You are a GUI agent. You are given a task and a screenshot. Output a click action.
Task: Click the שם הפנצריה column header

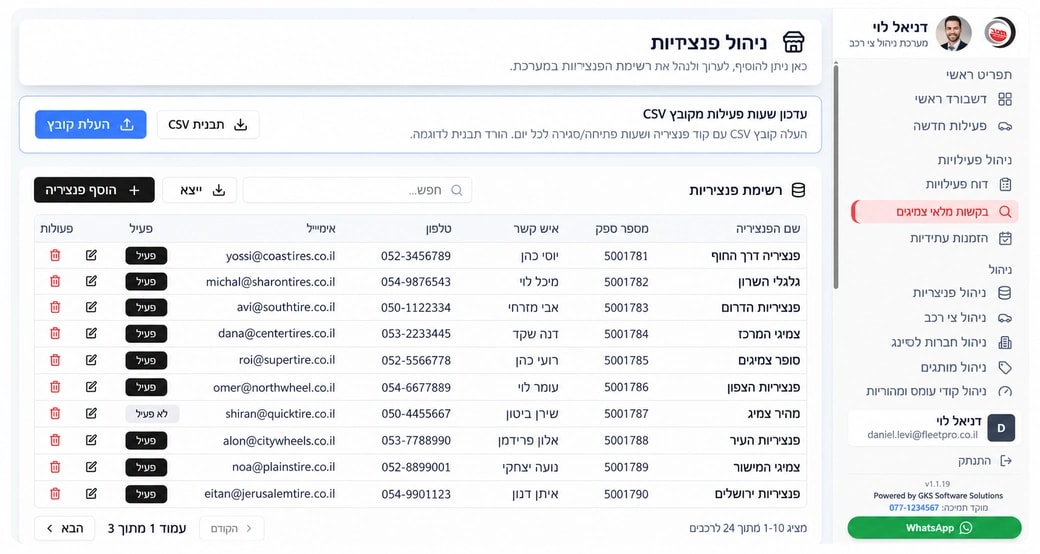[x=767, y=228]
